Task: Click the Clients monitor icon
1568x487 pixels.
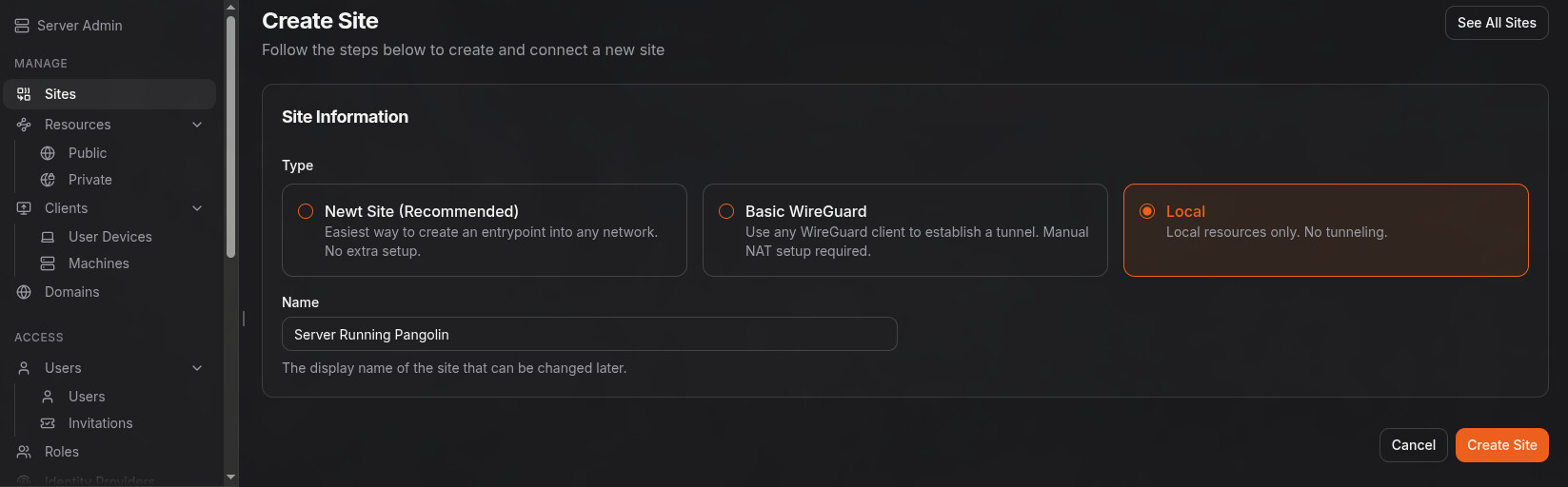Action: 24,208
